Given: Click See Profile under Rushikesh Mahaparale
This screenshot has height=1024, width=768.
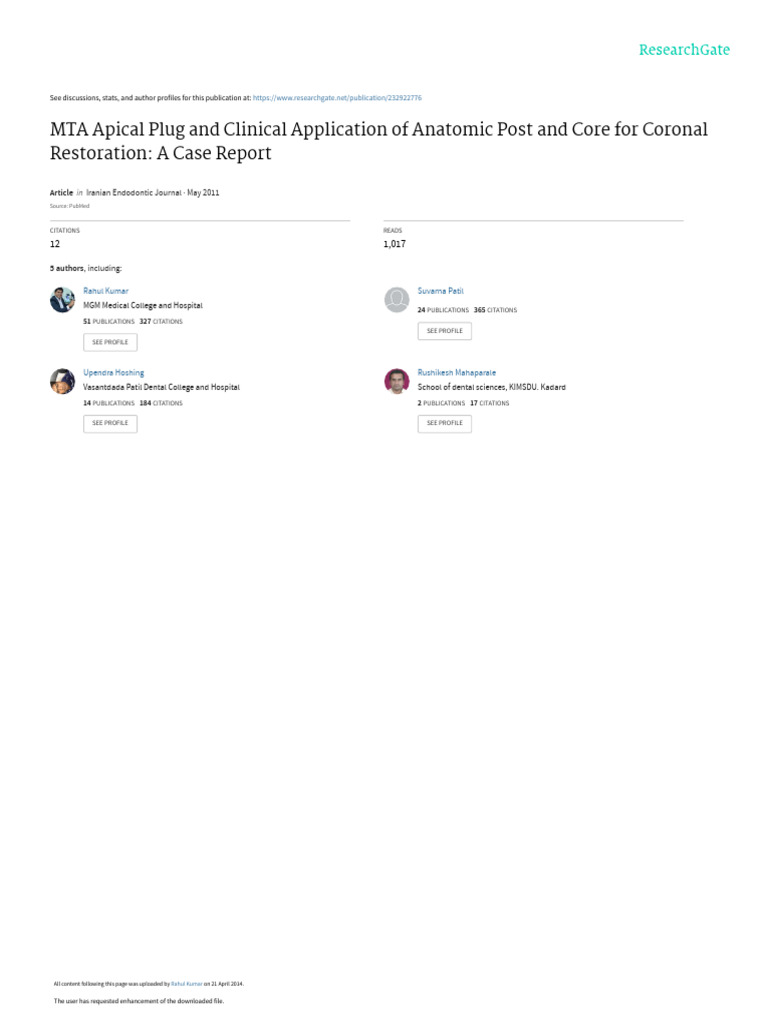Looking at the screenshot, I should [x=445, y=423].
